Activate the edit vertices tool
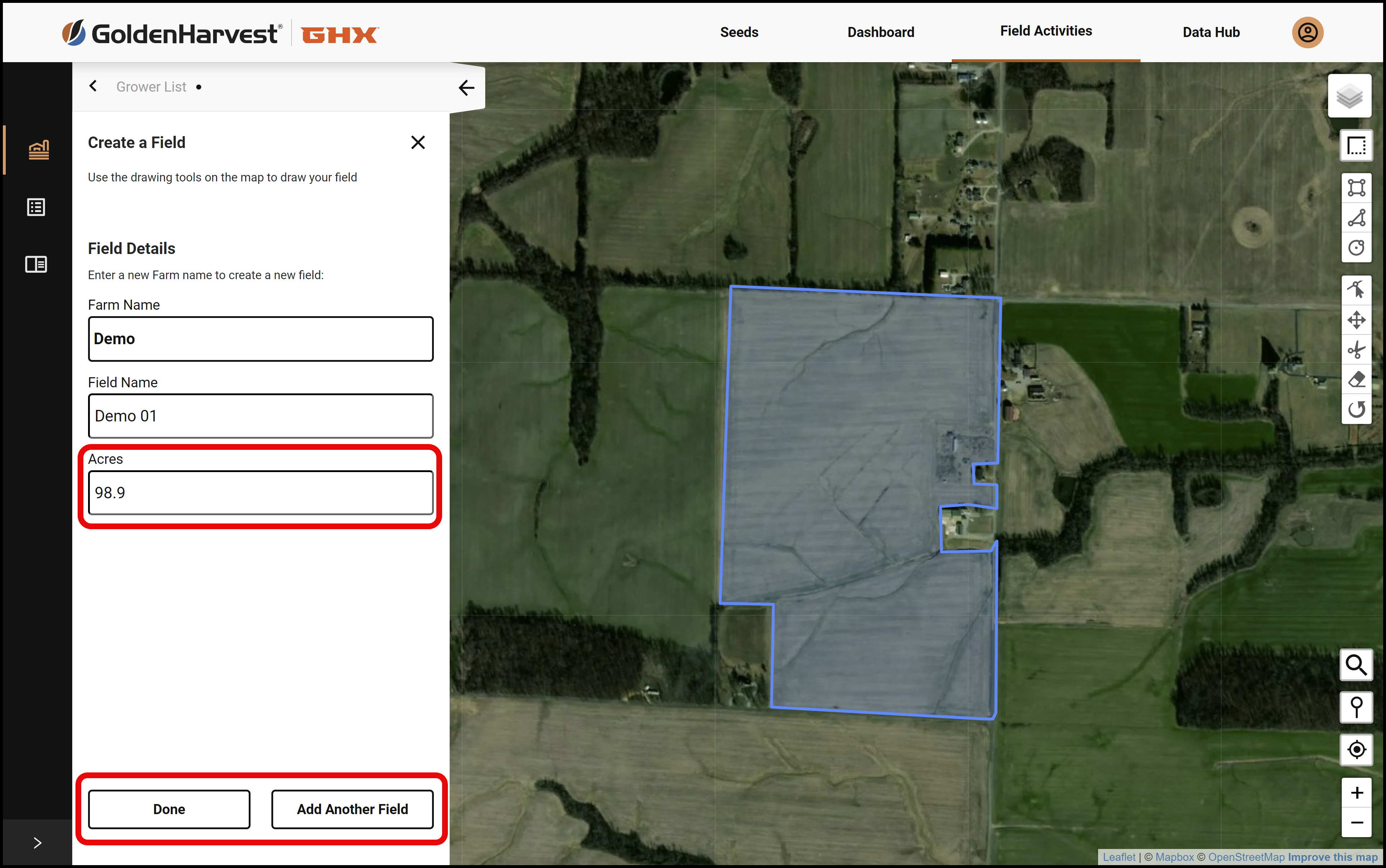The height and width of the screenshot is (868, 1386). pyautogui.click(x=1356, y=290)
